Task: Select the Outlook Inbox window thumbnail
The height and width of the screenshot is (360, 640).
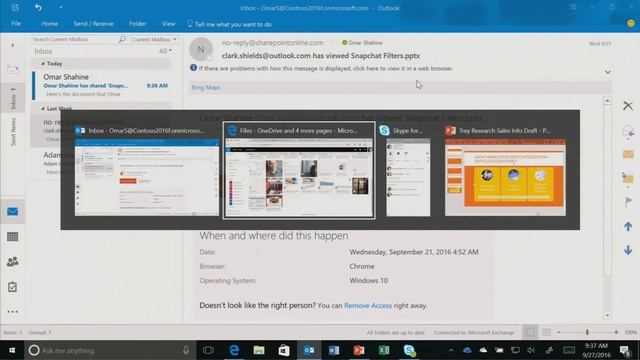Action: [147, 177]
